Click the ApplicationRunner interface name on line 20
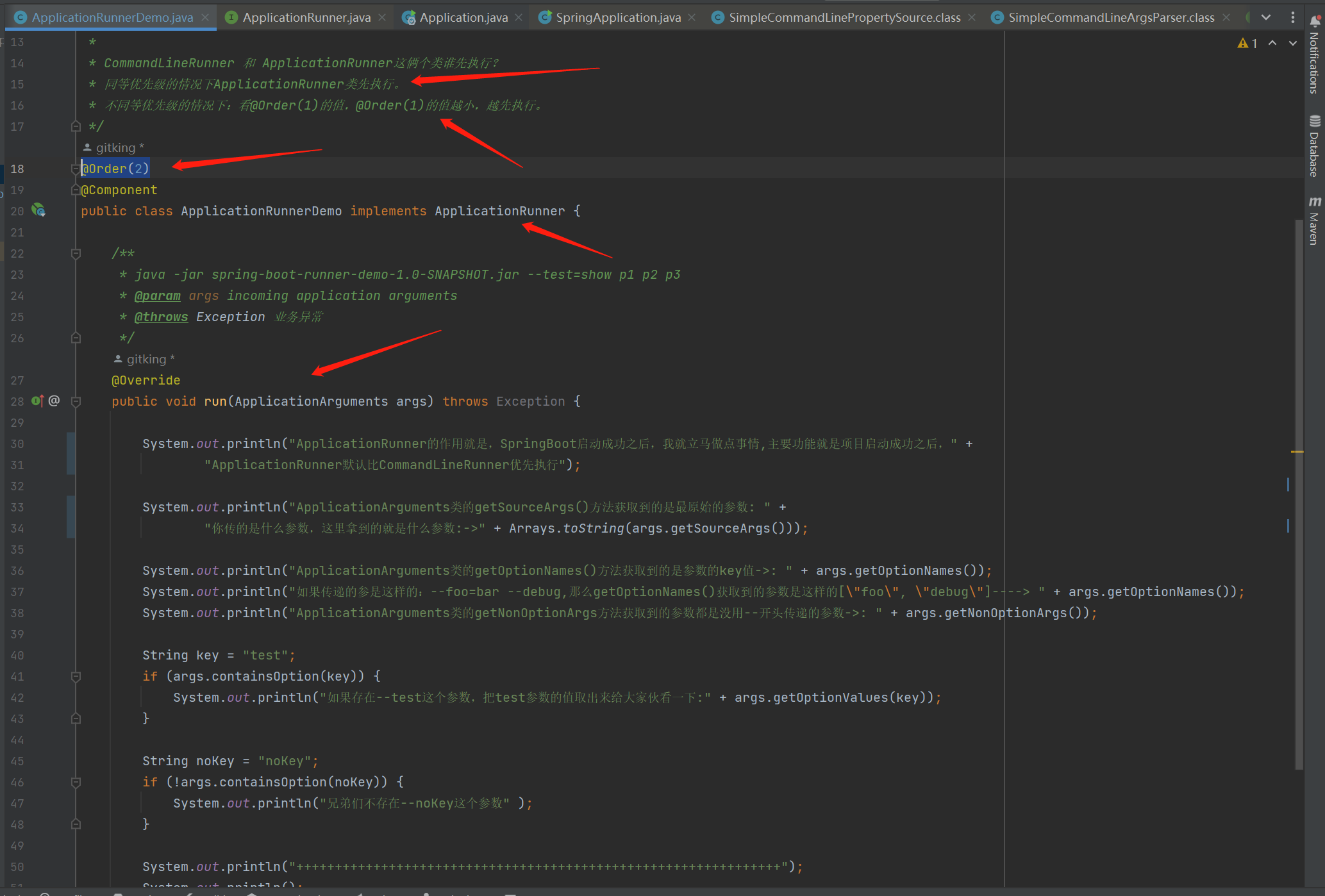 click(500, 211)
